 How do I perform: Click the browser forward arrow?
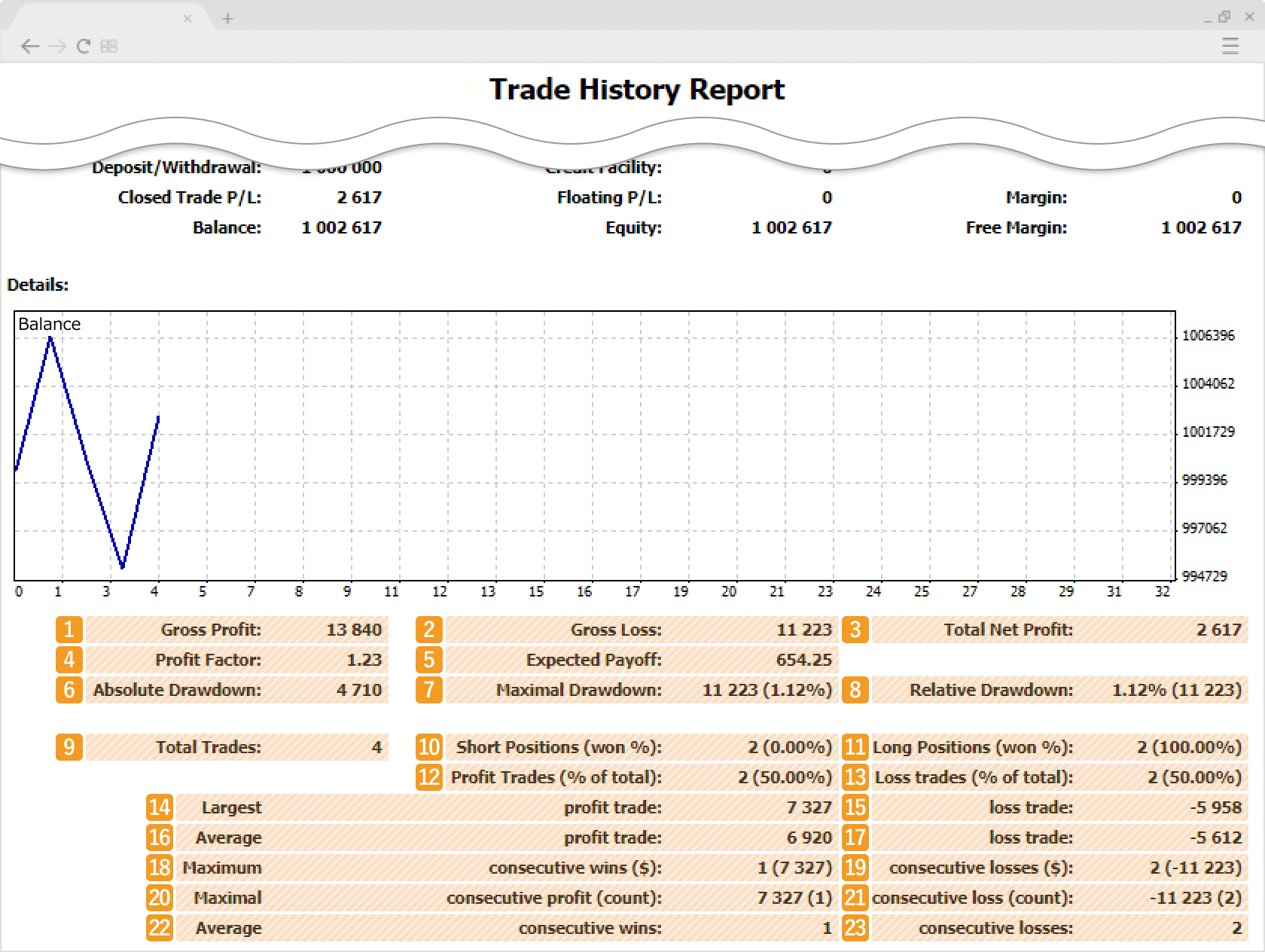pos(57,46)
